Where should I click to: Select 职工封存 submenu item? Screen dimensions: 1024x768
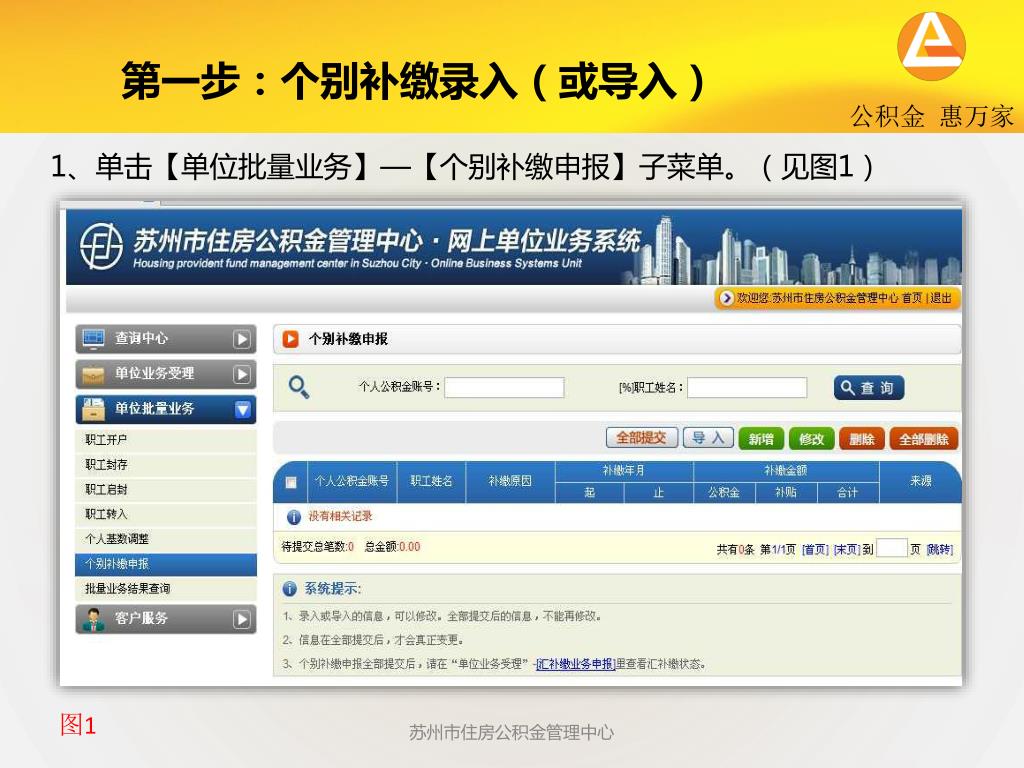[166, 465]
